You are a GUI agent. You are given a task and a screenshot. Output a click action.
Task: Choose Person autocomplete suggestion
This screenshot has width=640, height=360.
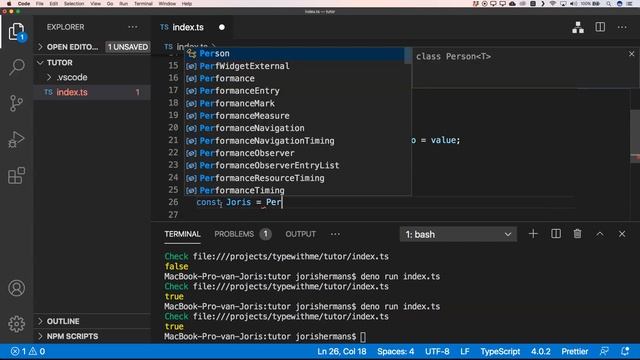(294, 53)
